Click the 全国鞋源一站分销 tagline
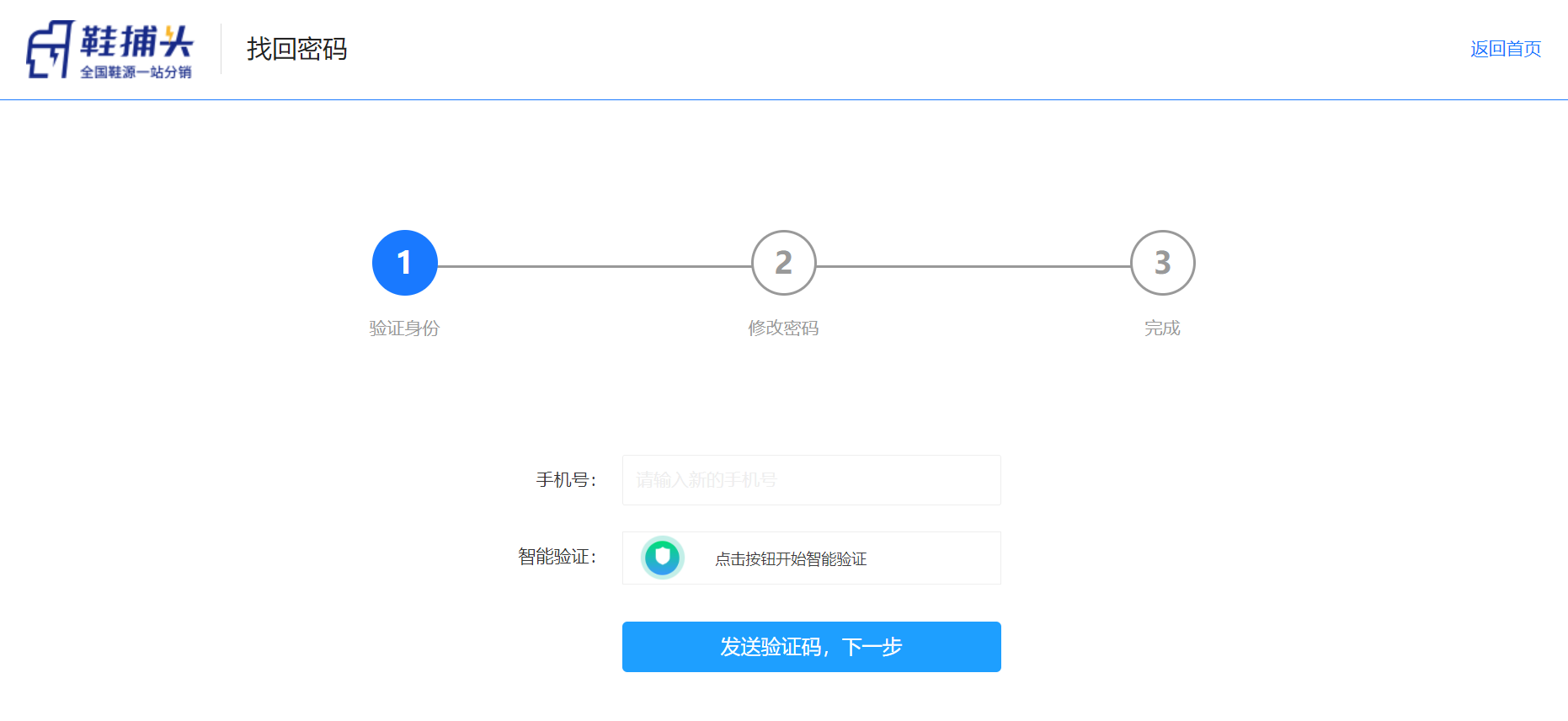1568x721 pixels. [x=136, y=72]
